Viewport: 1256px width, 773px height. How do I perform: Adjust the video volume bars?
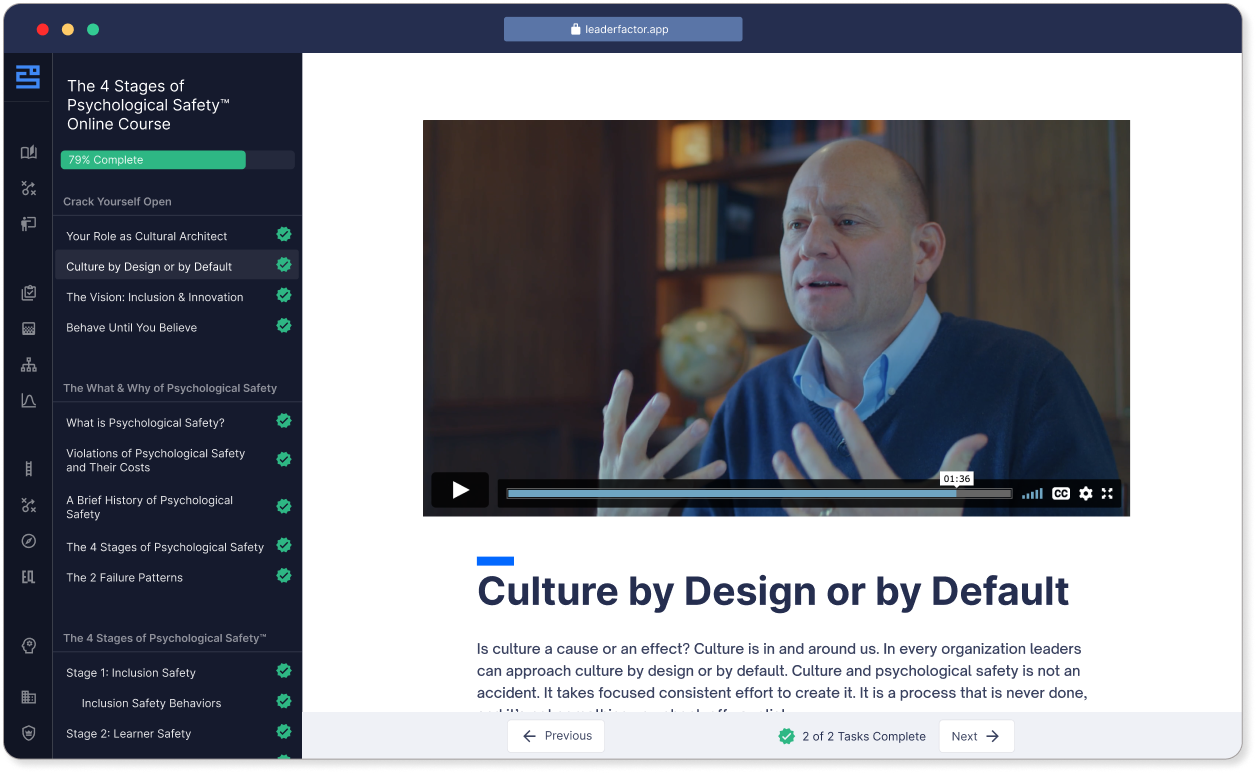tap(1032, 493)
